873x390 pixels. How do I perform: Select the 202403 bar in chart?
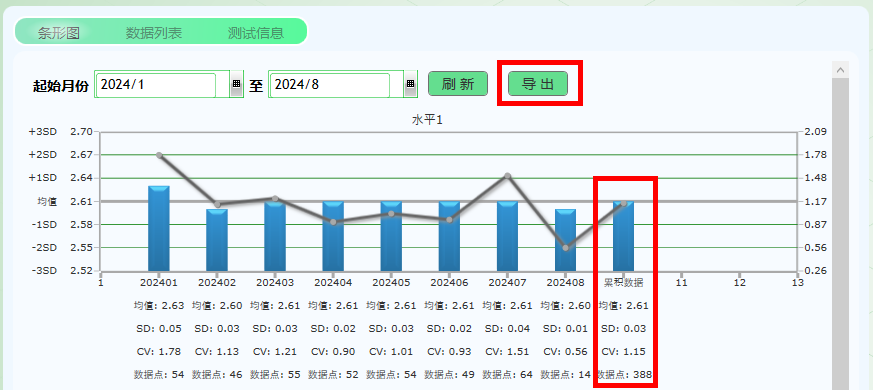275,236
